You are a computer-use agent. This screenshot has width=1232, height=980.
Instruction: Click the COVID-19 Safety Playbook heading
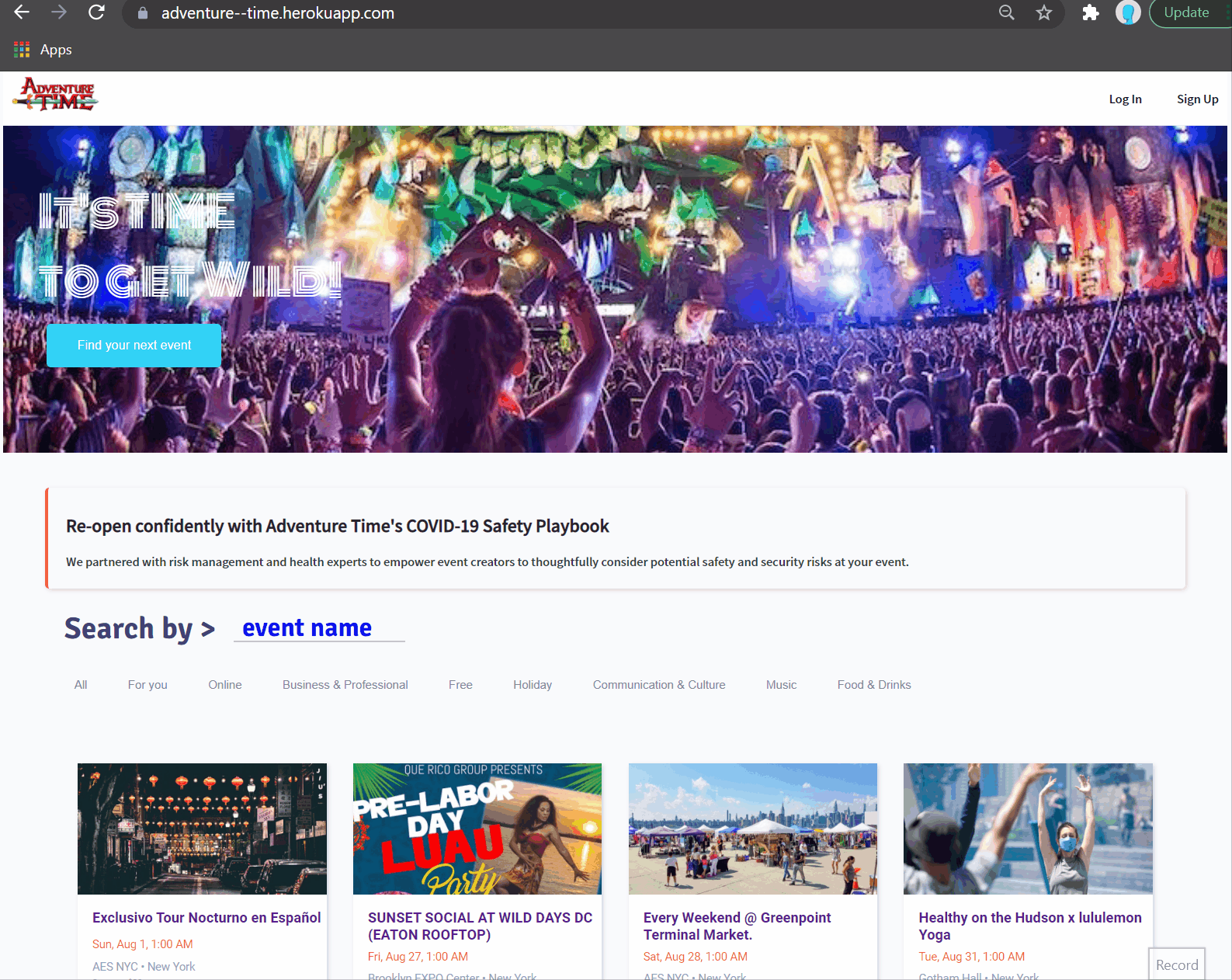[338, 526]
